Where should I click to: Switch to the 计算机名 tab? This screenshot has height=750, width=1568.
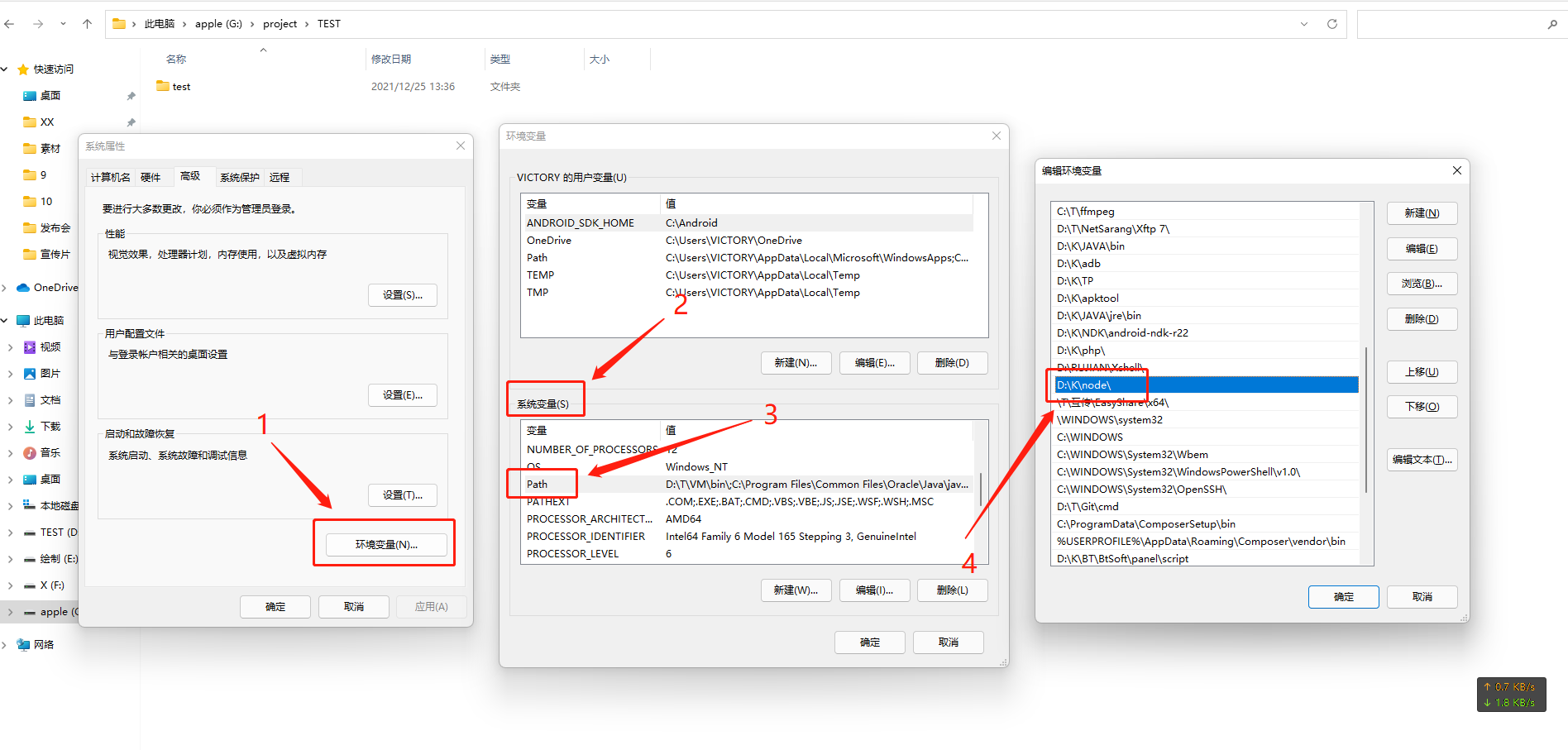click(110, 177)
